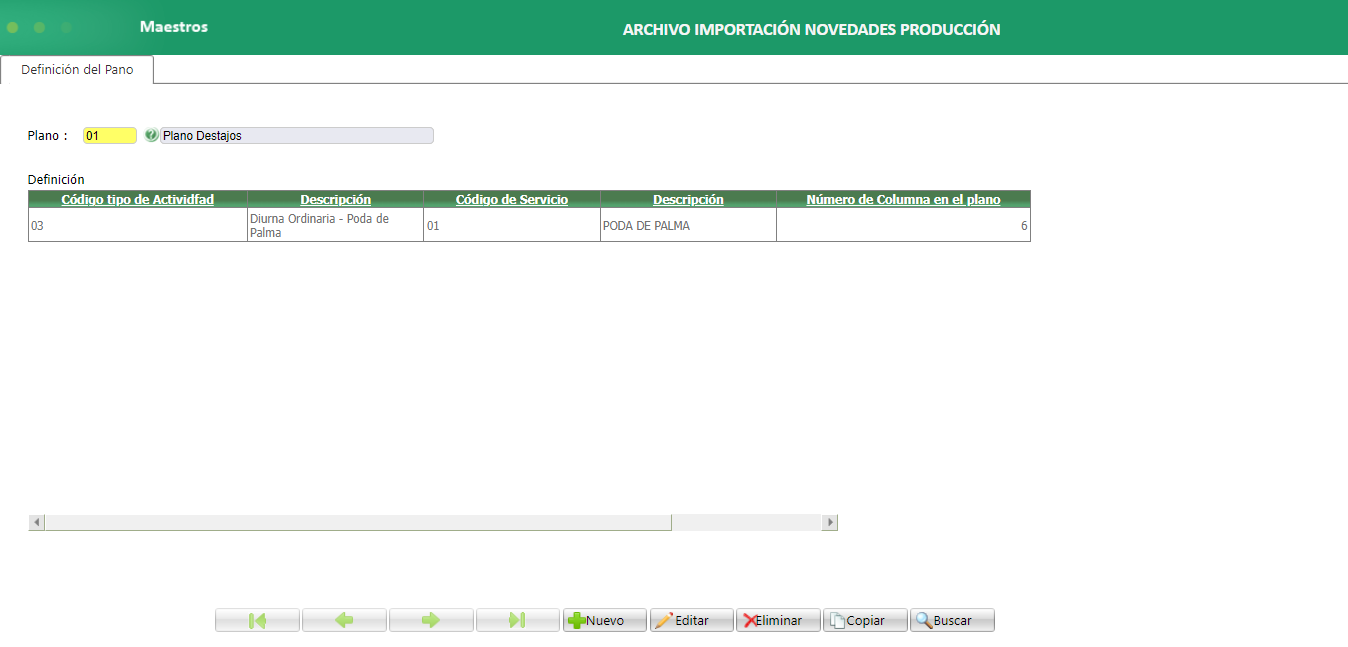Go to the first record navigation button
The height and width of the screenshot is (647, 1348).
click(x=257, y=620)
